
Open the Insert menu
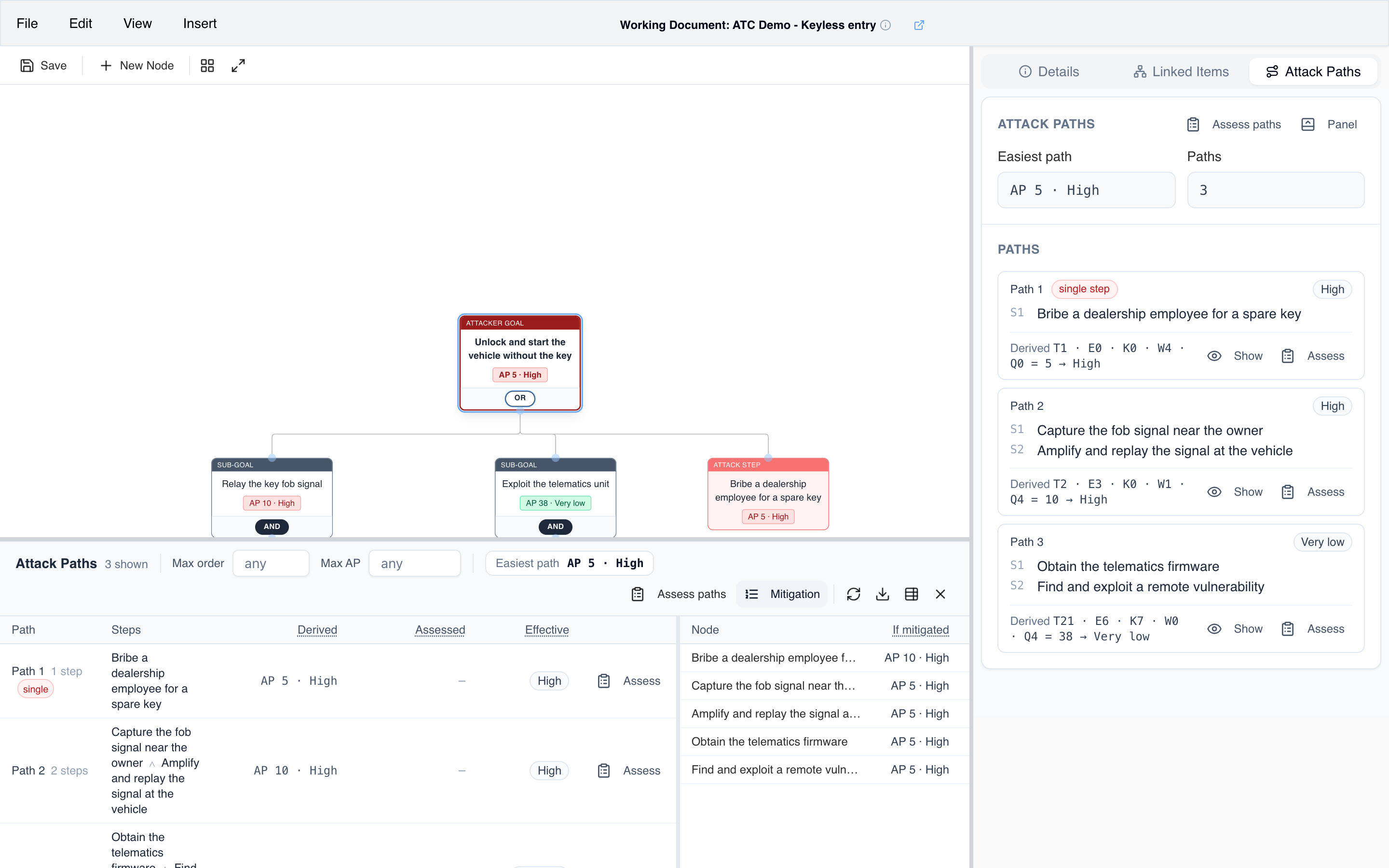coord(200,24)
